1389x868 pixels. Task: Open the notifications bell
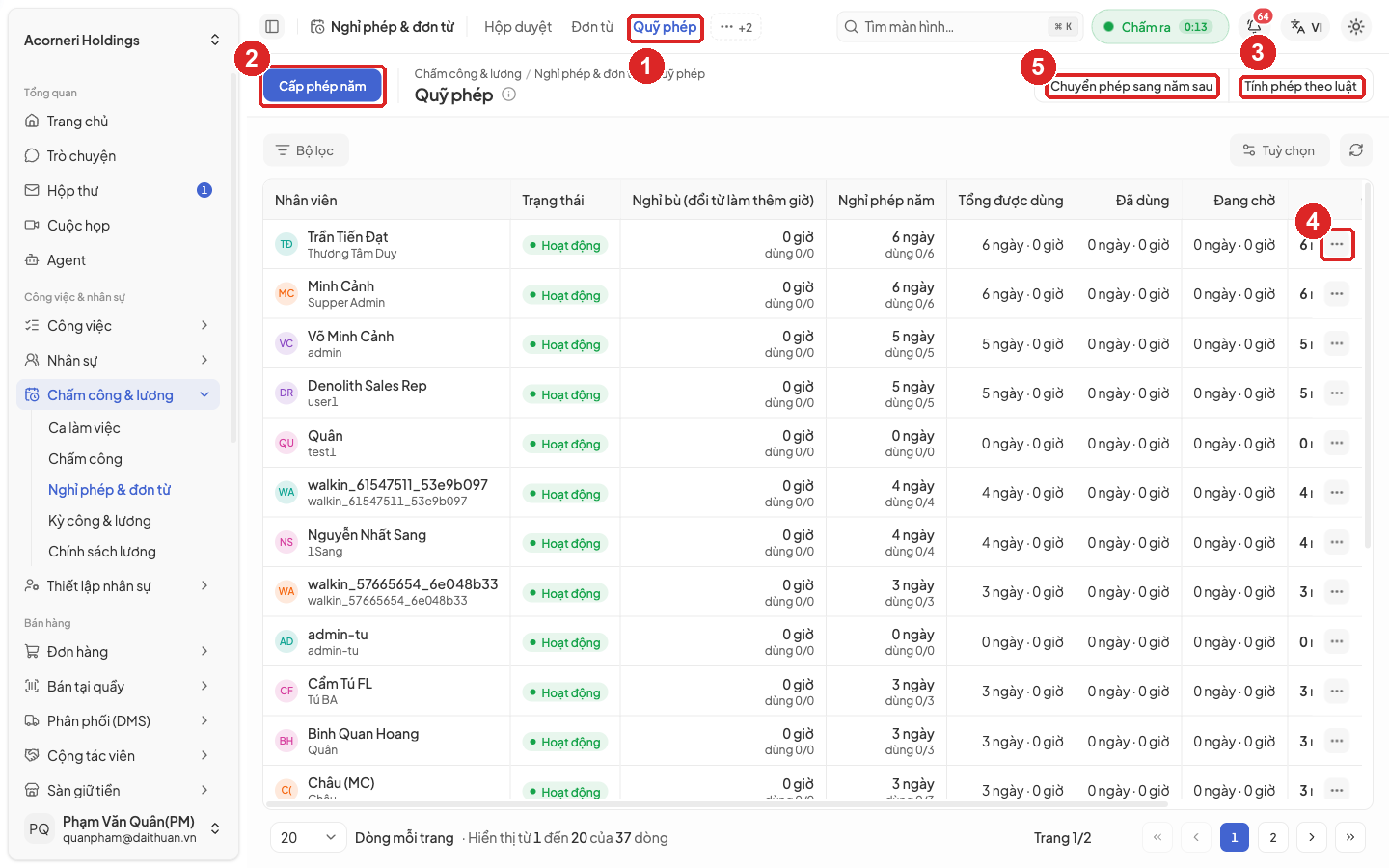[x=1254, y=27]
